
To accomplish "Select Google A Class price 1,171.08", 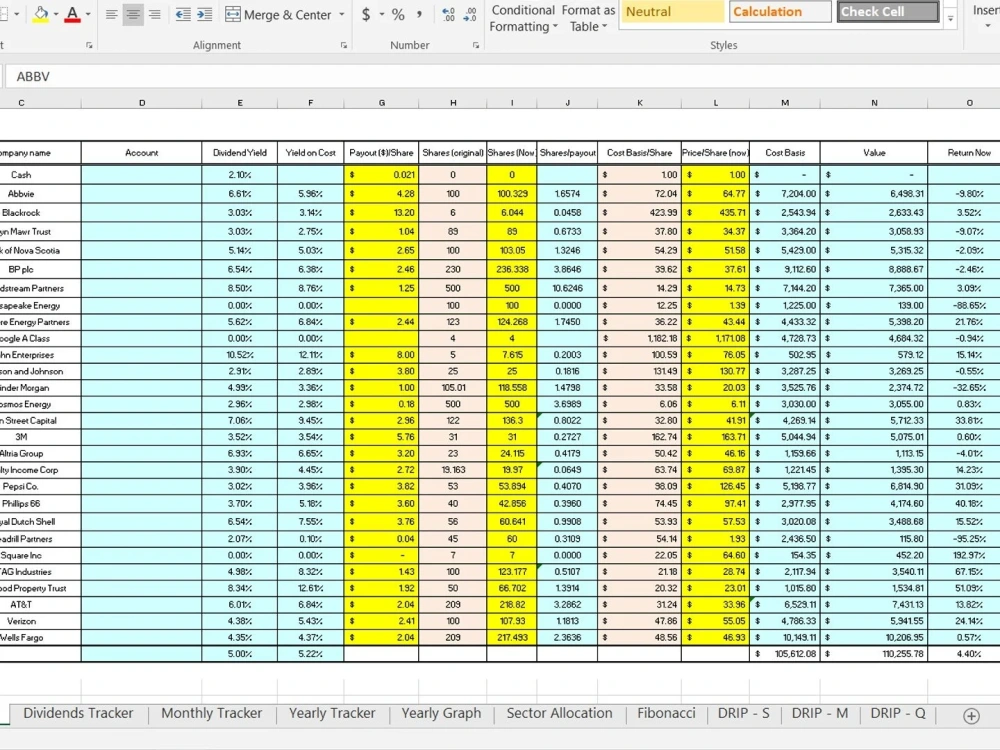I will (x=716, y=339).
